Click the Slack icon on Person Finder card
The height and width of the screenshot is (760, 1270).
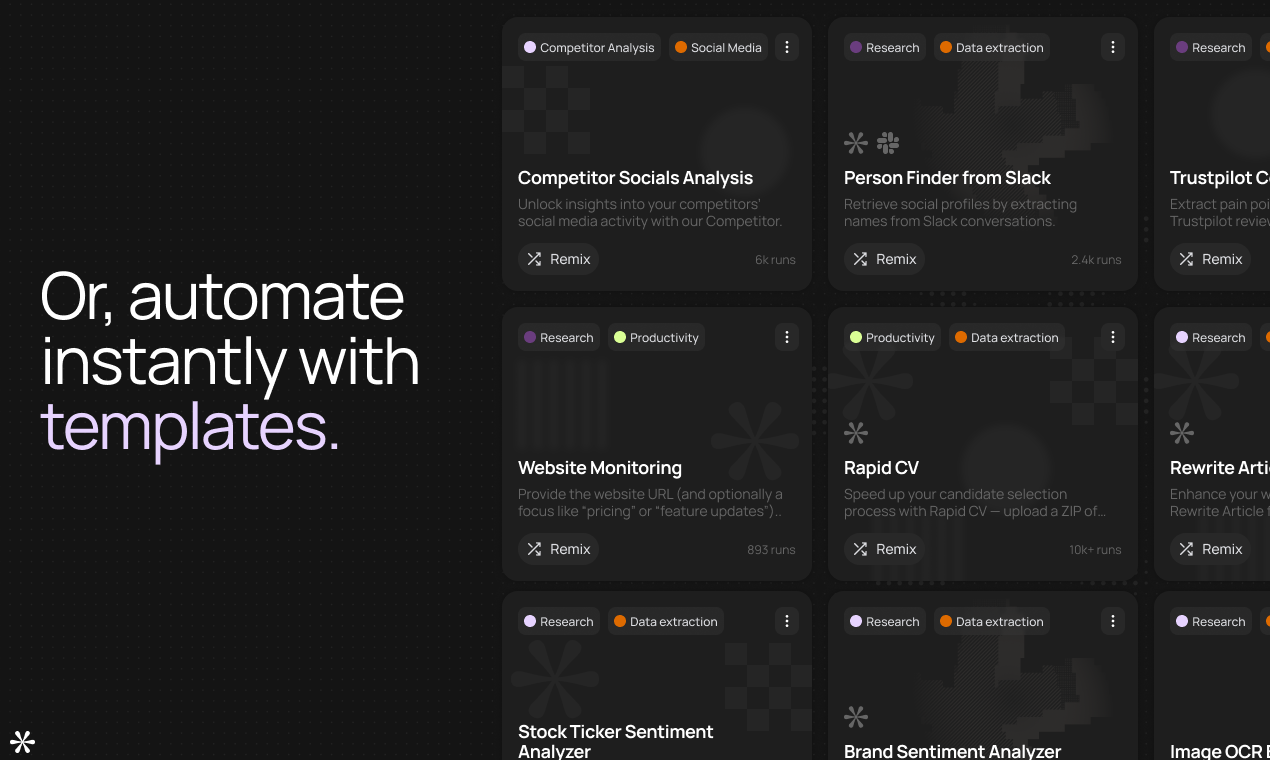tap(888, 143)
